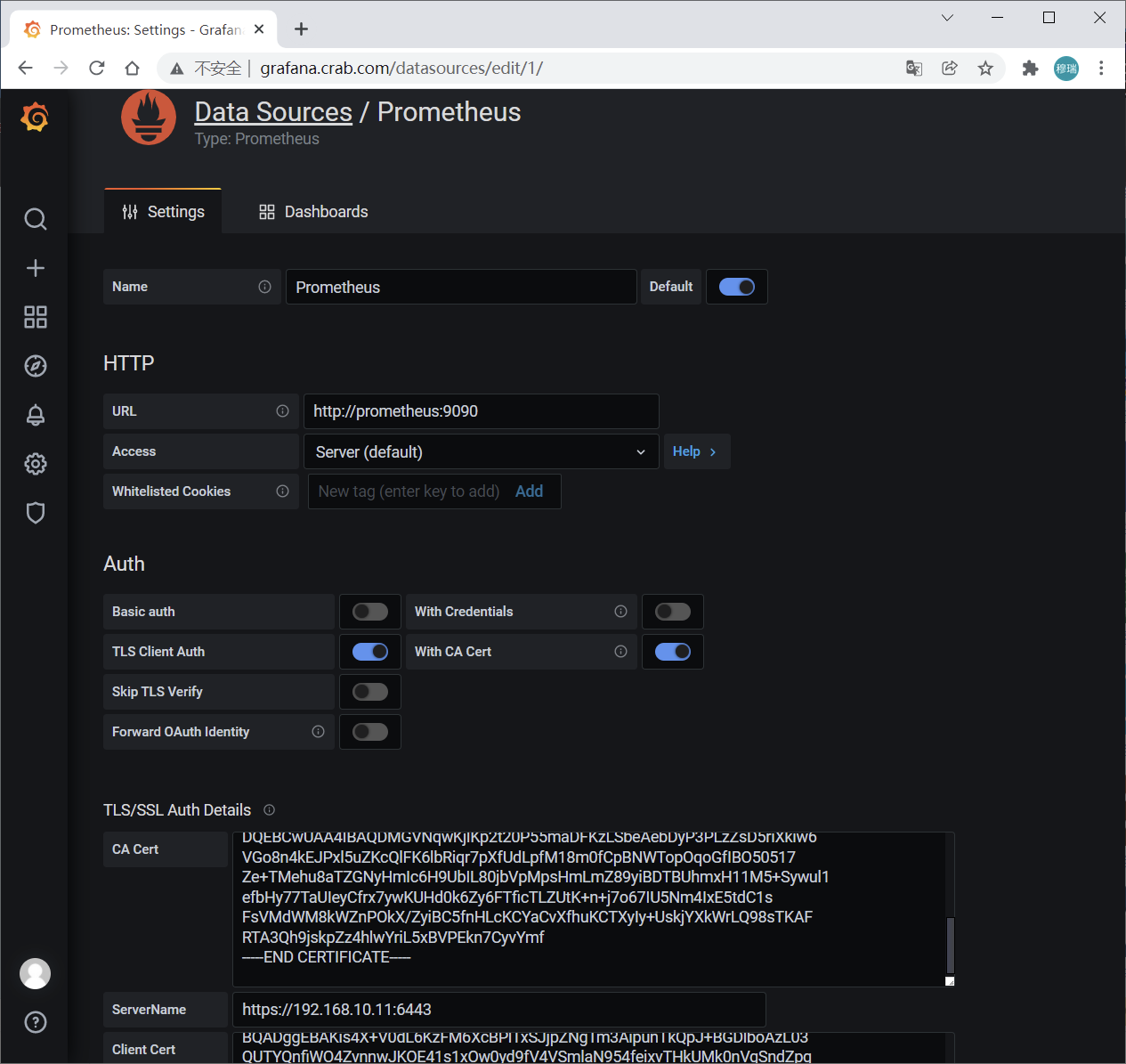Click the browser address bar URL
Image resolution: width=1126 pixels, height=1064 pixels.
click(x=401, y=69)
